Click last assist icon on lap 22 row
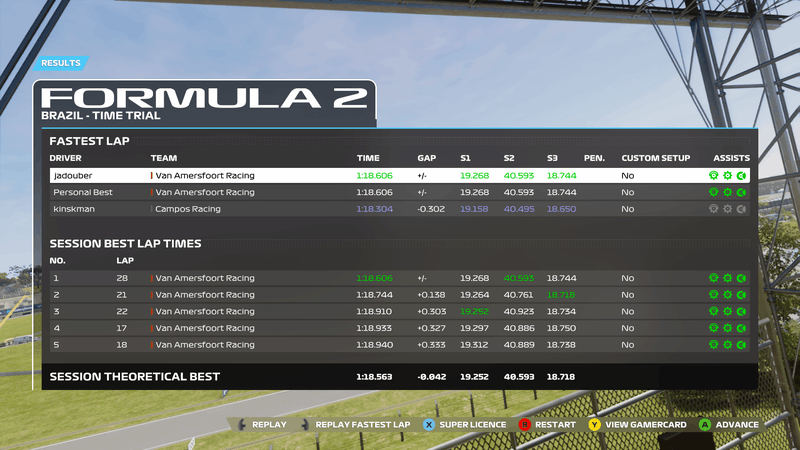 coord(741,311)
